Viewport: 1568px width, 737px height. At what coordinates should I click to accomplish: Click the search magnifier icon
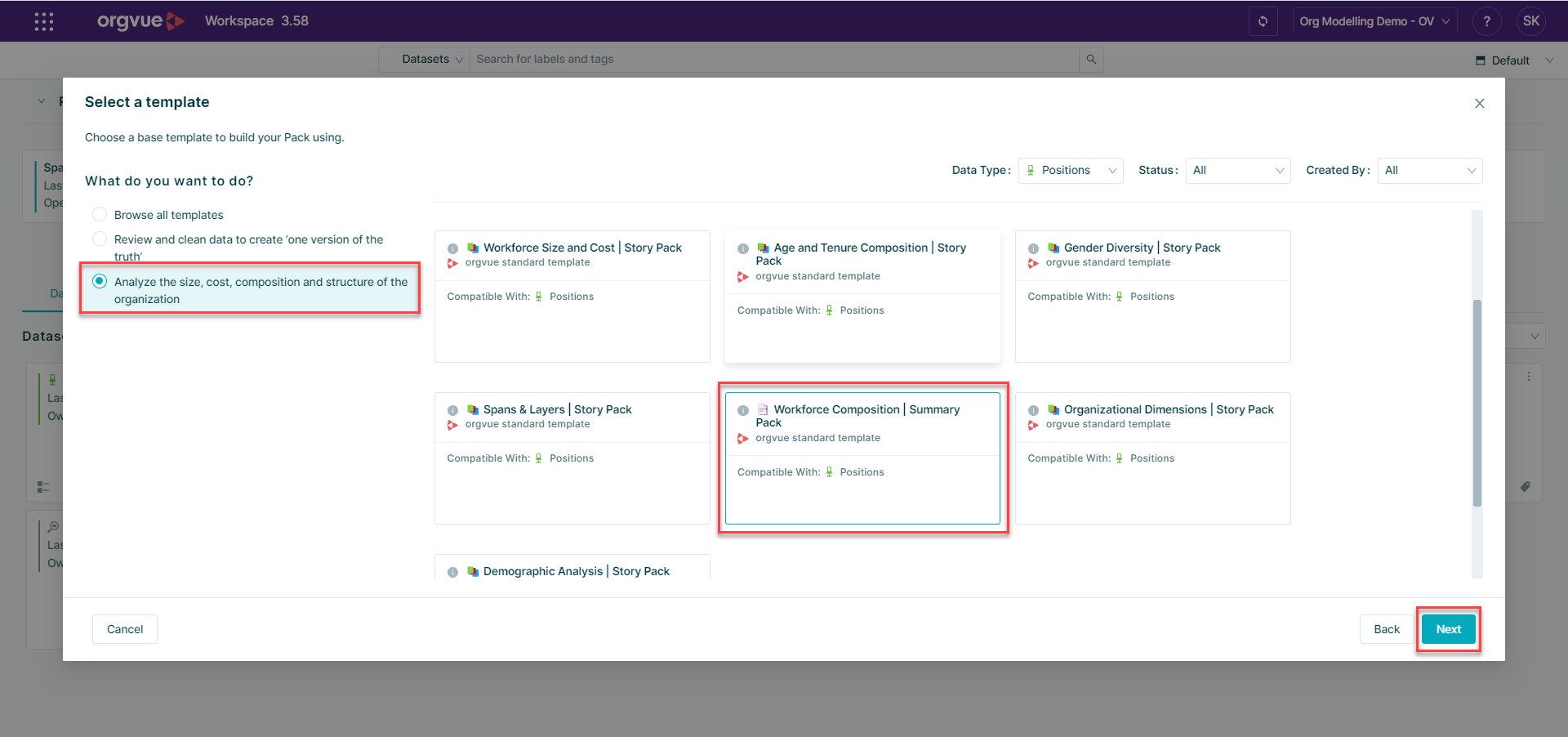click(x=1091, y=60)
